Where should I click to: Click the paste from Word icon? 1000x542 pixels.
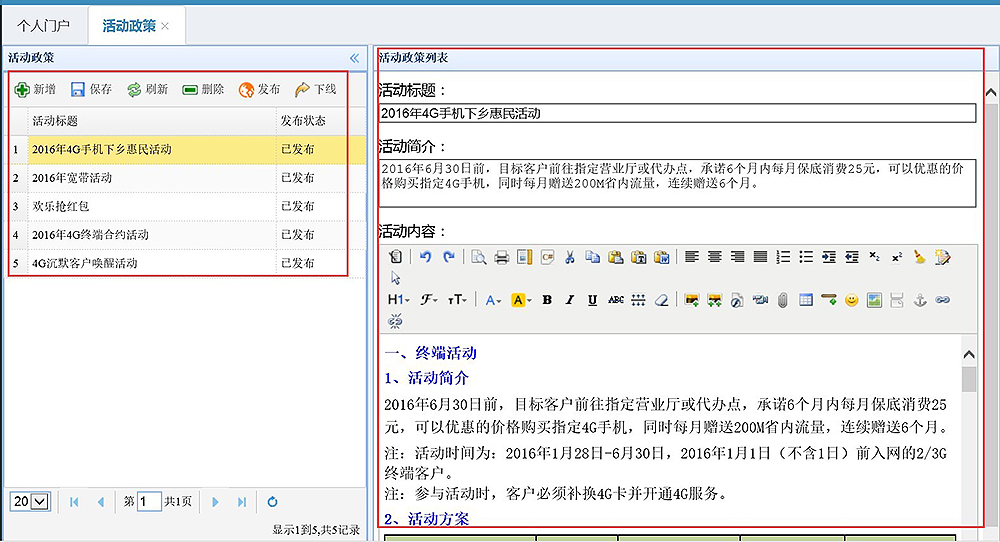coord(661,256)
